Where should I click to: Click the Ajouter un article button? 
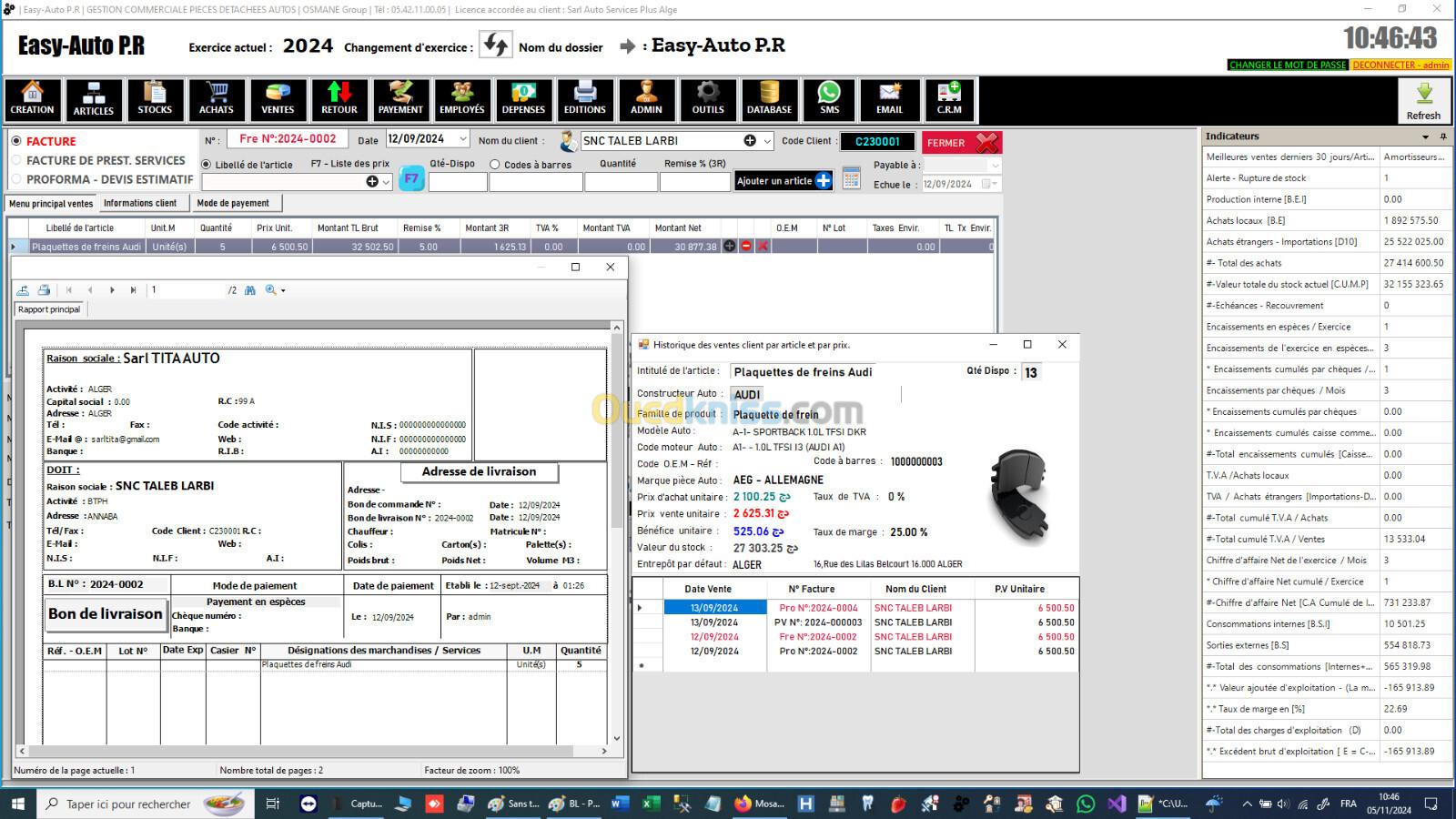click(783, 181)
